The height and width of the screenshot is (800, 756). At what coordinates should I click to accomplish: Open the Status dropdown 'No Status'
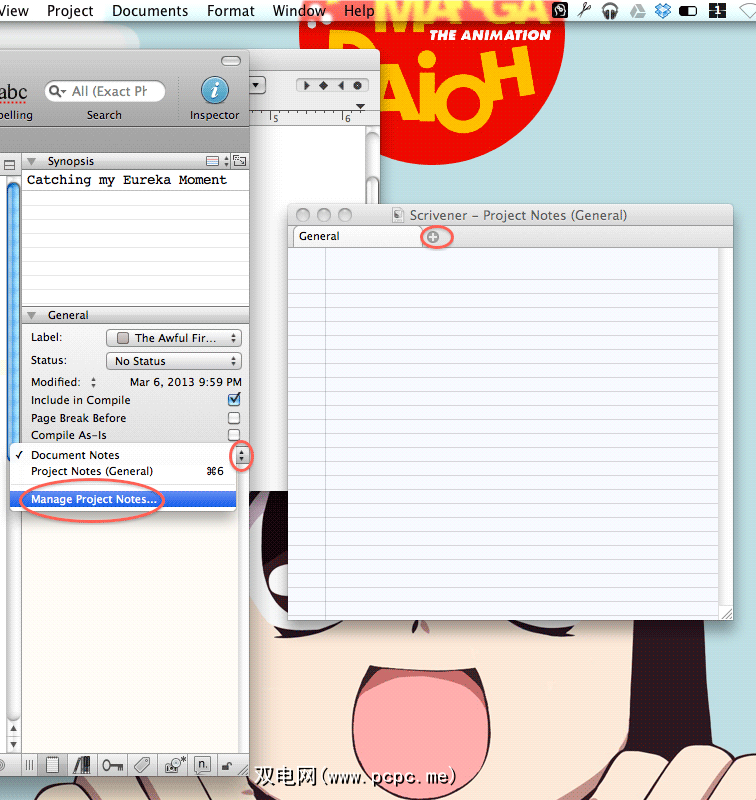pos(173,361)
